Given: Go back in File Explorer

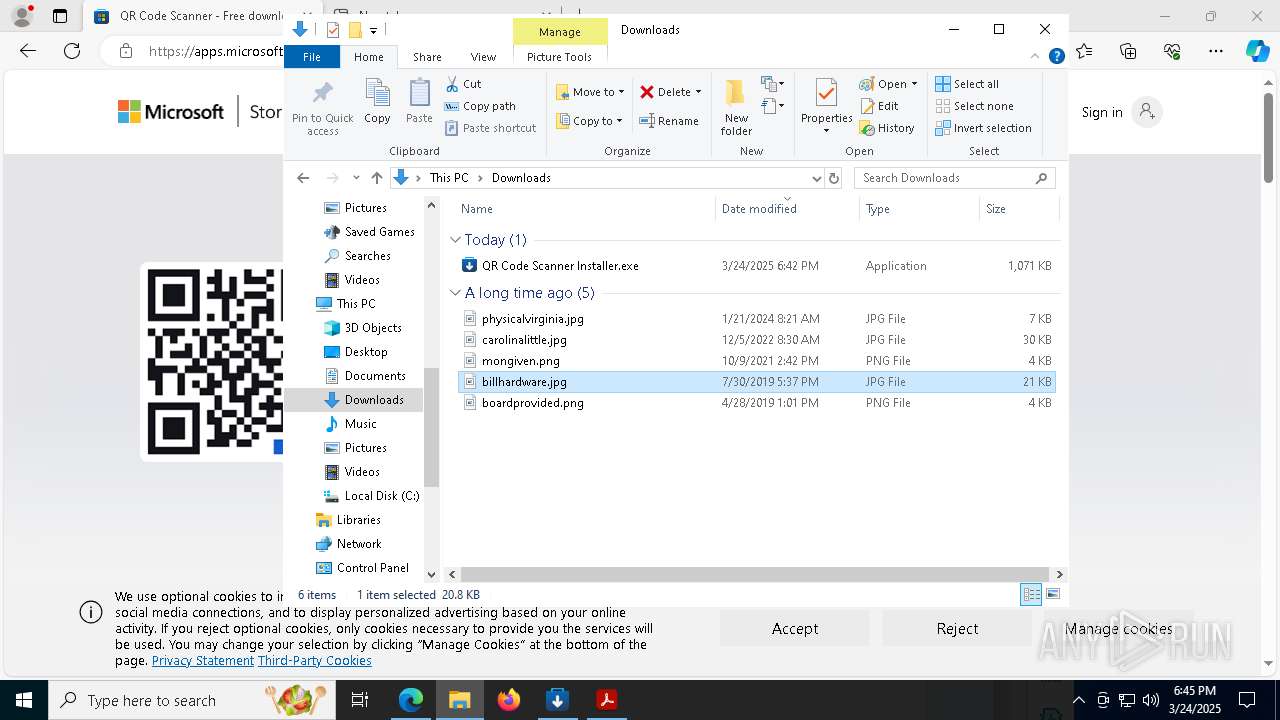Looking at the screenshot, I should [303, 178].
